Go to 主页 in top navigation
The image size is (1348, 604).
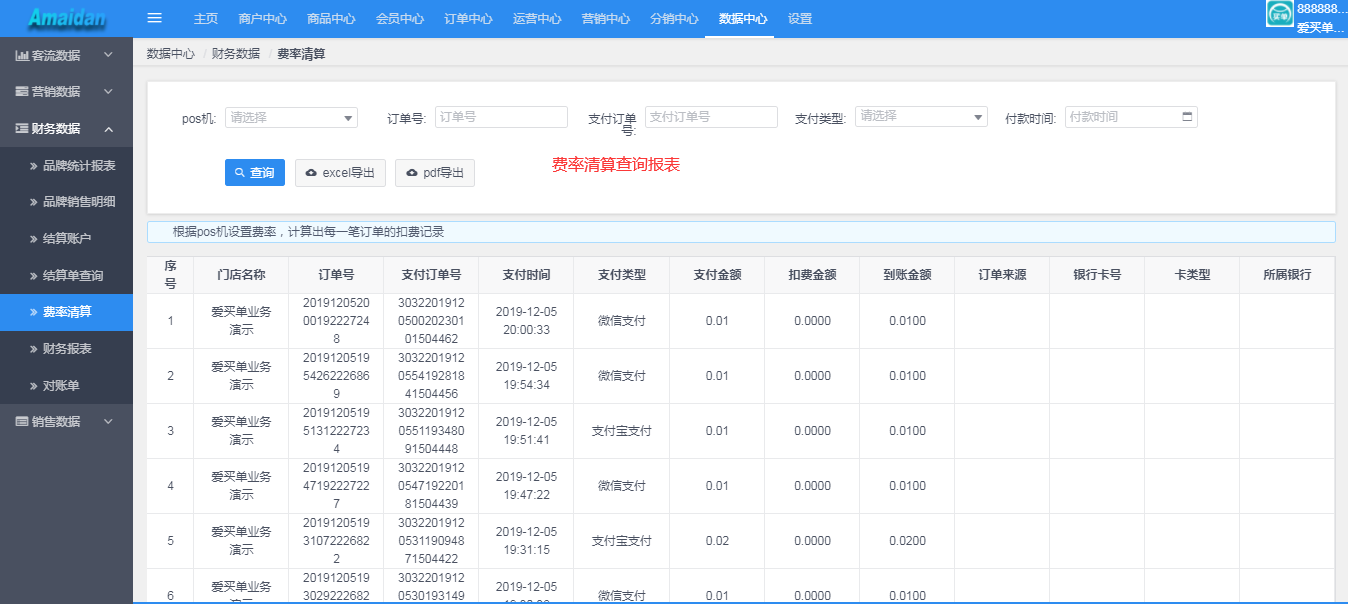coord(206,19)
